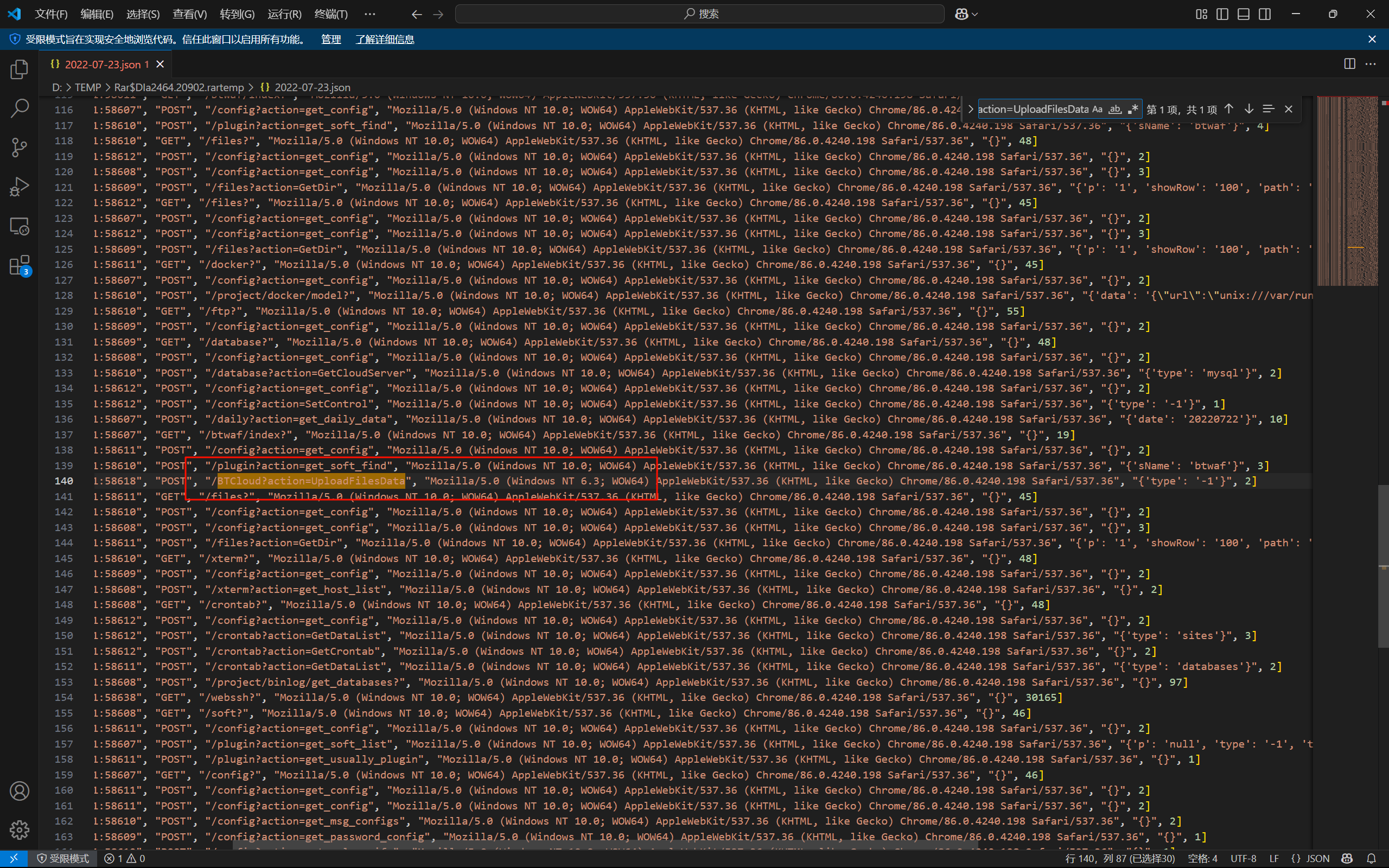Jump to the next find match arrow
Screen dimensions: 1389x868
(x=1249, y=109)
